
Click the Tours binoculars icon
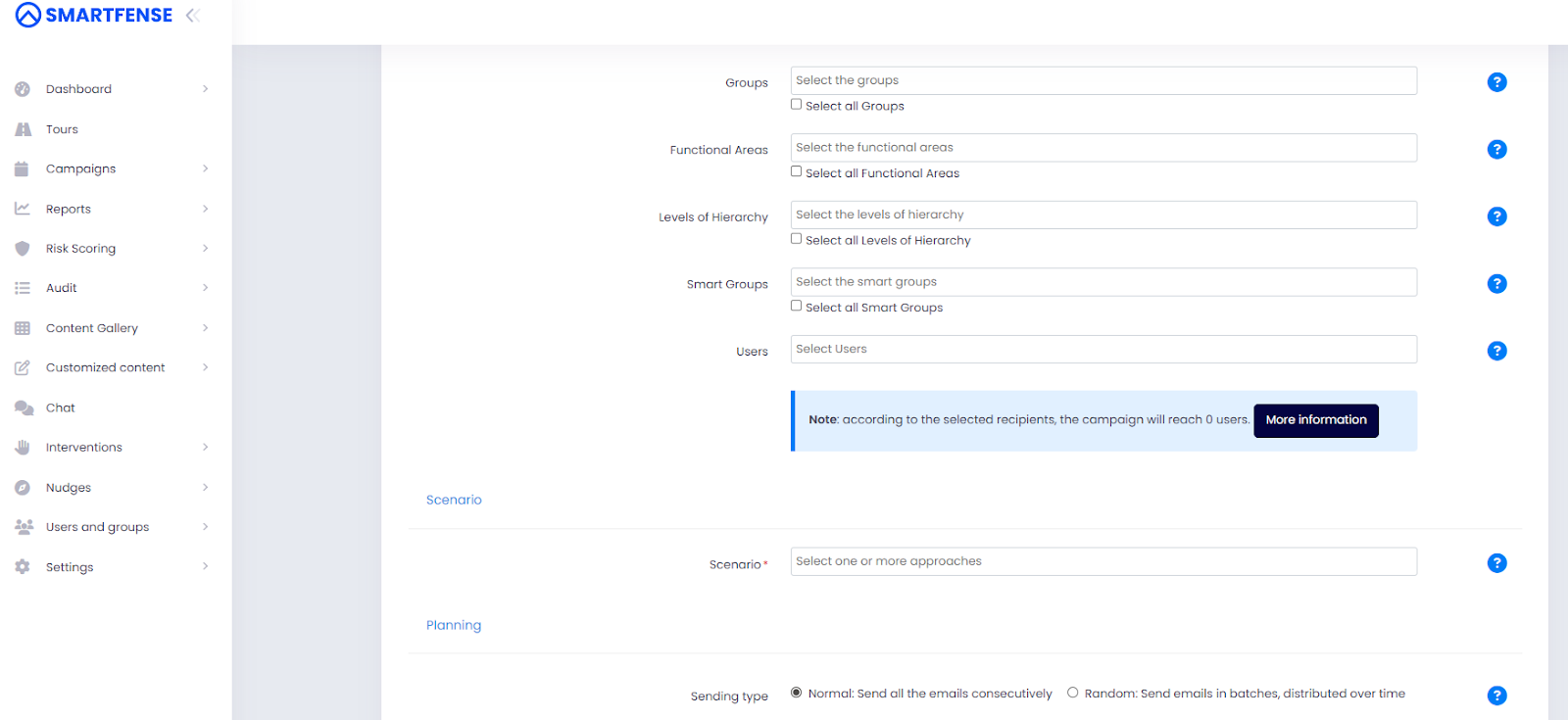(x=23, y=129)
